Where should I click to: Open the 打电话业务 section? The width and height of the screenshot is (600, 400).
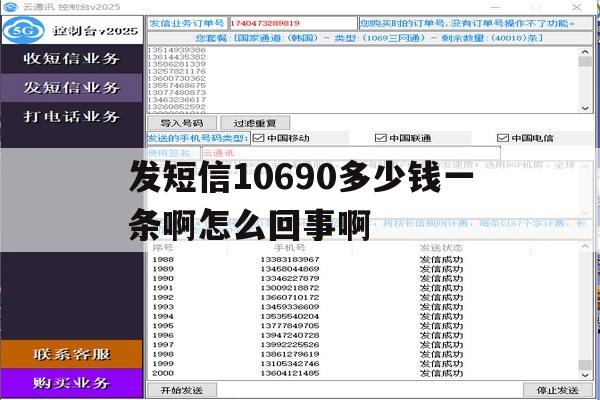pos(72,116)
